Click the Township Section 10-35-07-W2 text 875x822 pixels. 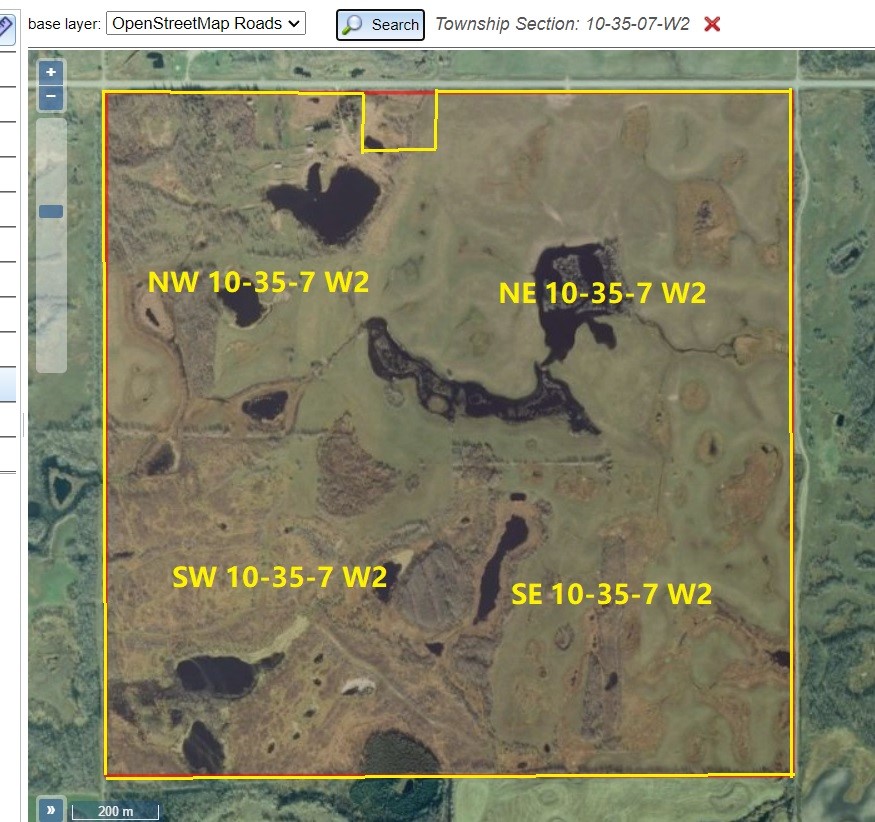[562, 24]
